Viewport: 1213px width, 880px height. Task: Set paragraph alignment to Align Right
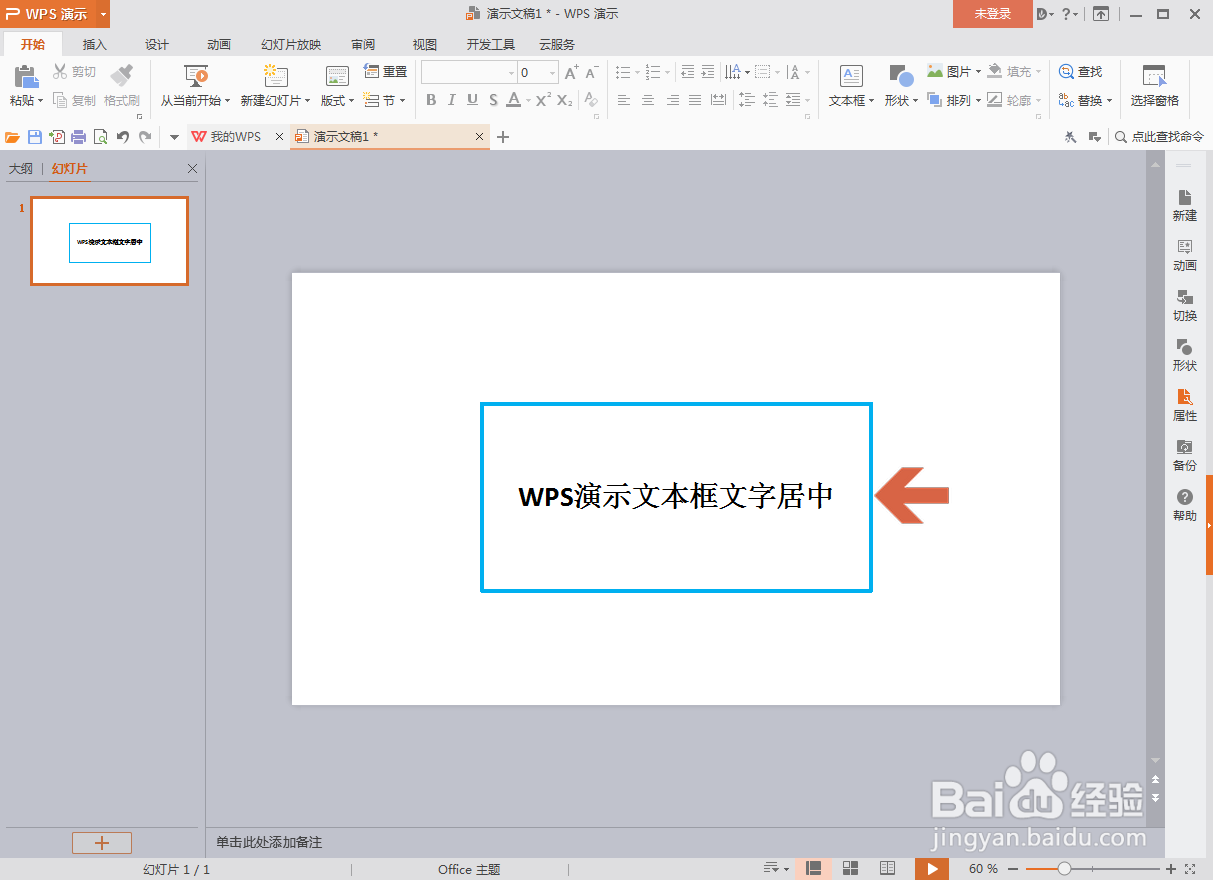(x=672, y=100)
